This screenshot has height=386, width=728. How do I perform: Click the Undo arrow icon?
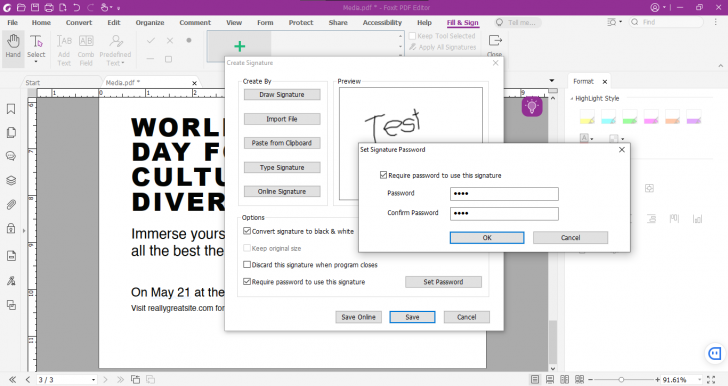pos(77,7)
